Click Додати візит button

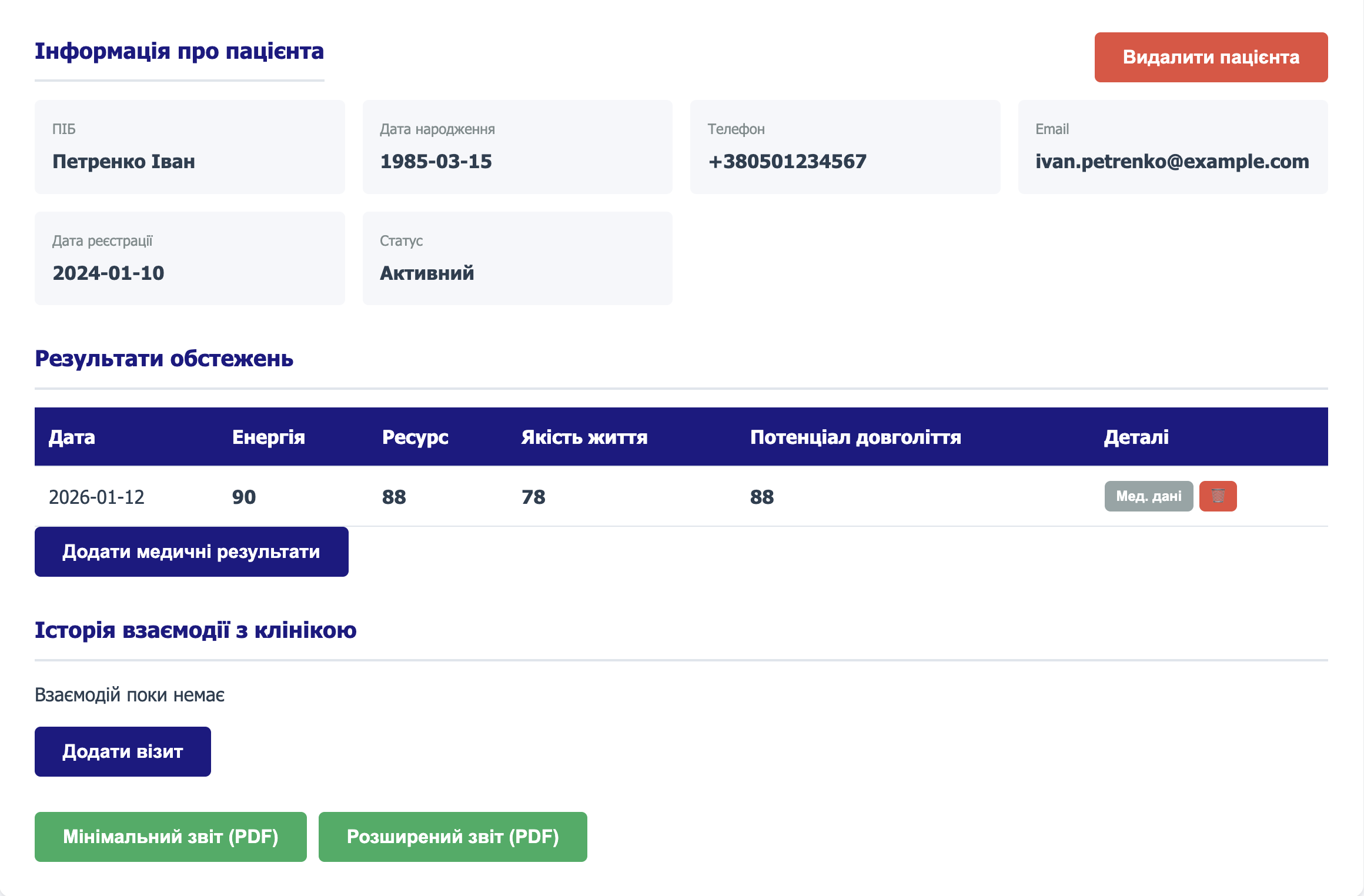click(122, 751)
